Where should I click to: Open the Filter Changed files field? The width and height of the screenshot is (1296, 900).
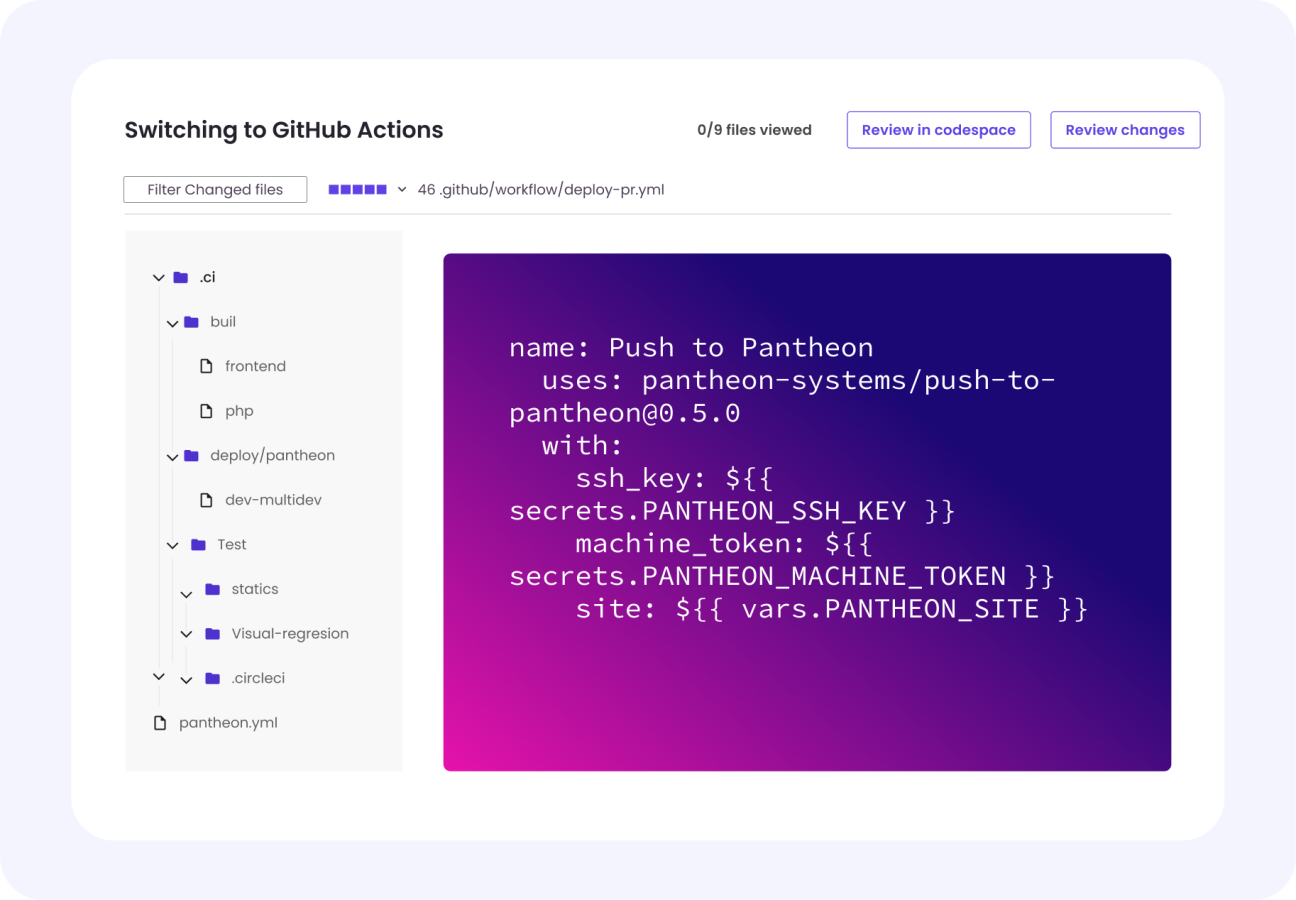click(215, 190)
